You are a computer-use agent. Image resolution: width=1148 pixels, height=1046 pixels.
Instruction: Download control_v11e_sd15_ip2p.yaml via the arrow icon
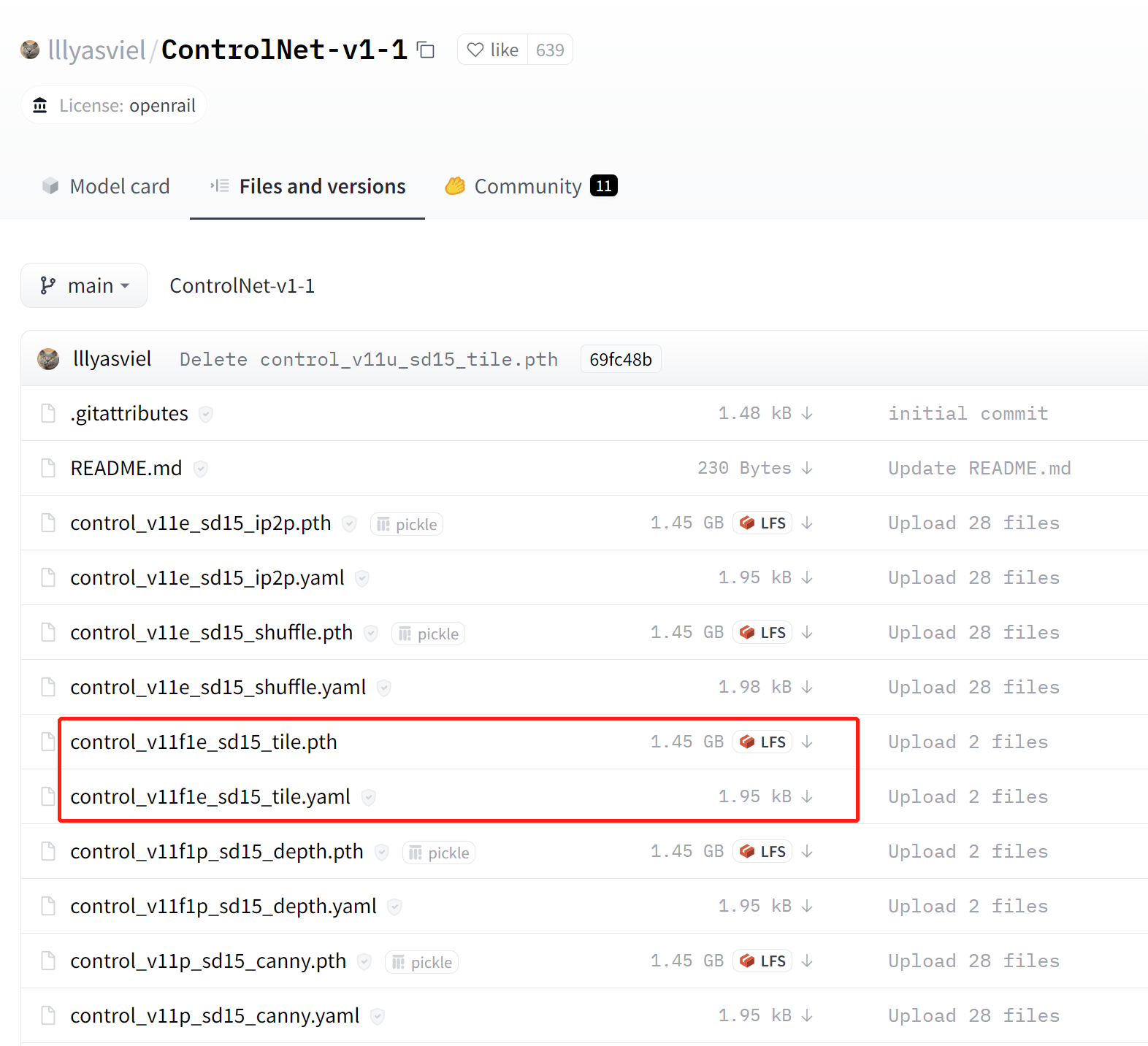pyautogui.click(x=807, y=577)
